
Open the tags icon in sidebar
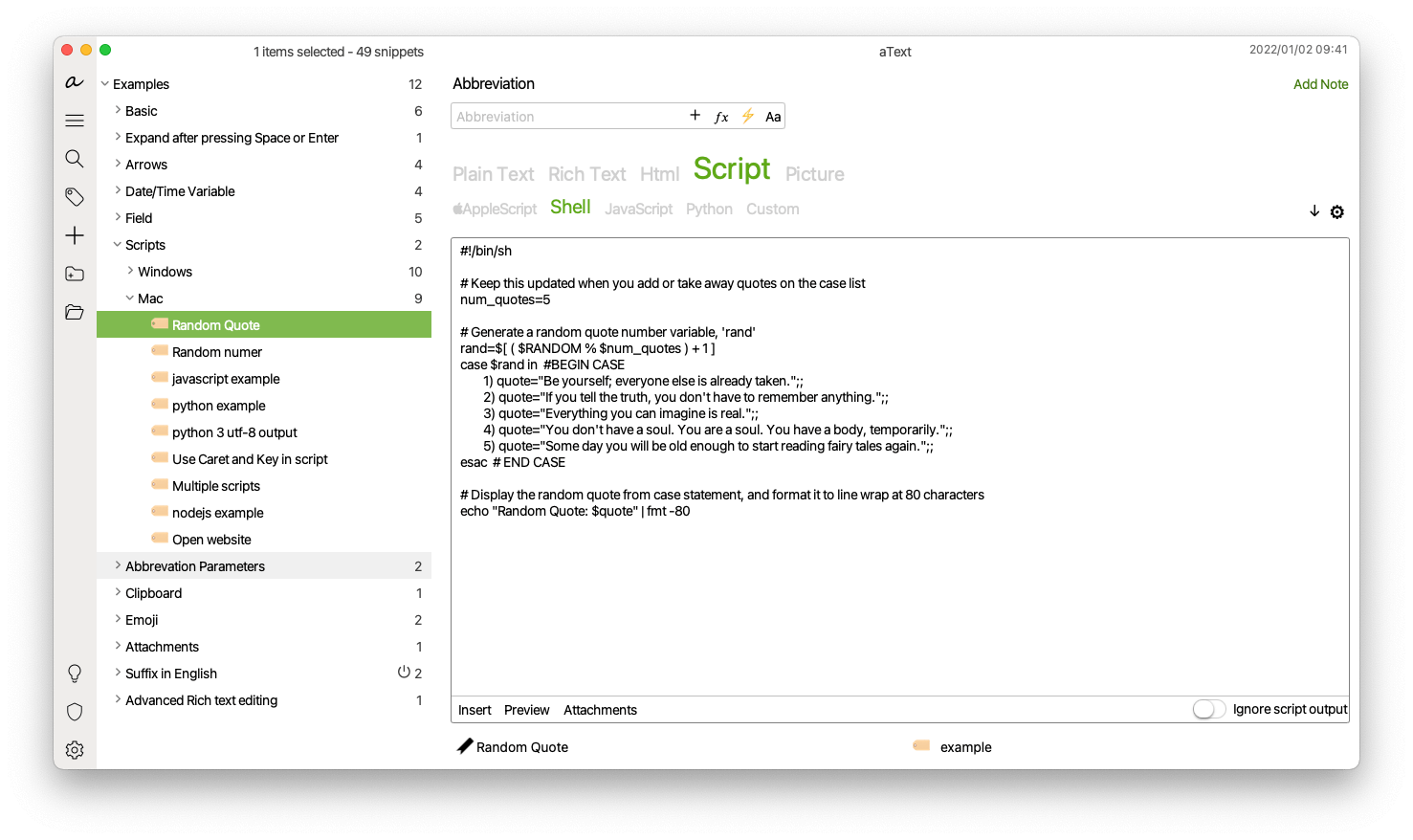click(74, 197)
